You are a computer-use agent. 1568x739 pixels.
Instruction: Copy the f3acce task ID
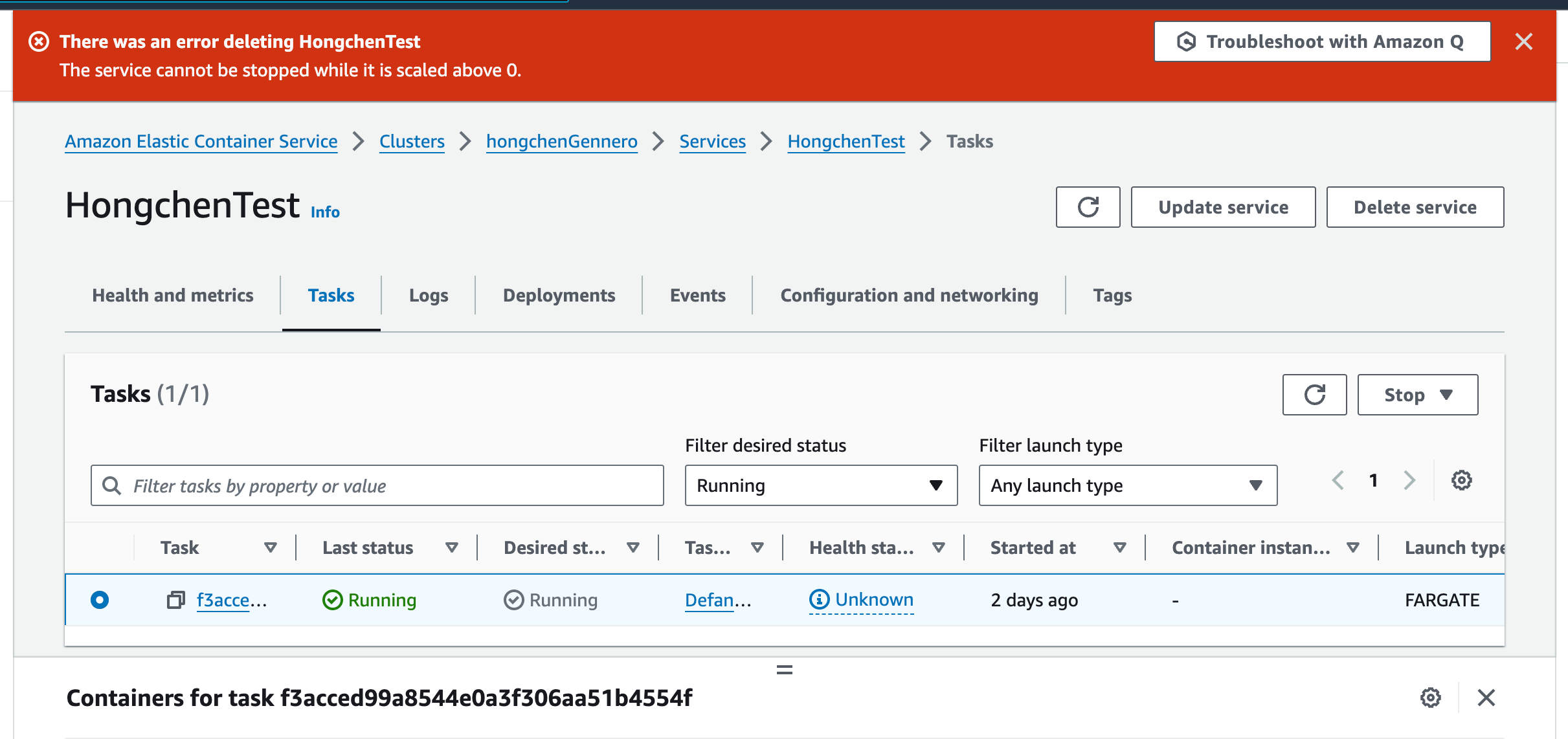175,600
